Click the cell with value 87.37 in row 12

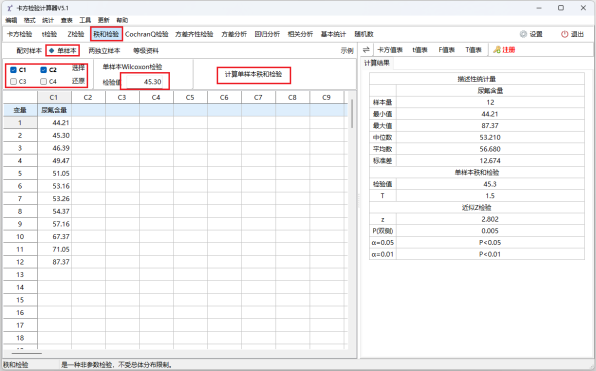tap(54, 262)
